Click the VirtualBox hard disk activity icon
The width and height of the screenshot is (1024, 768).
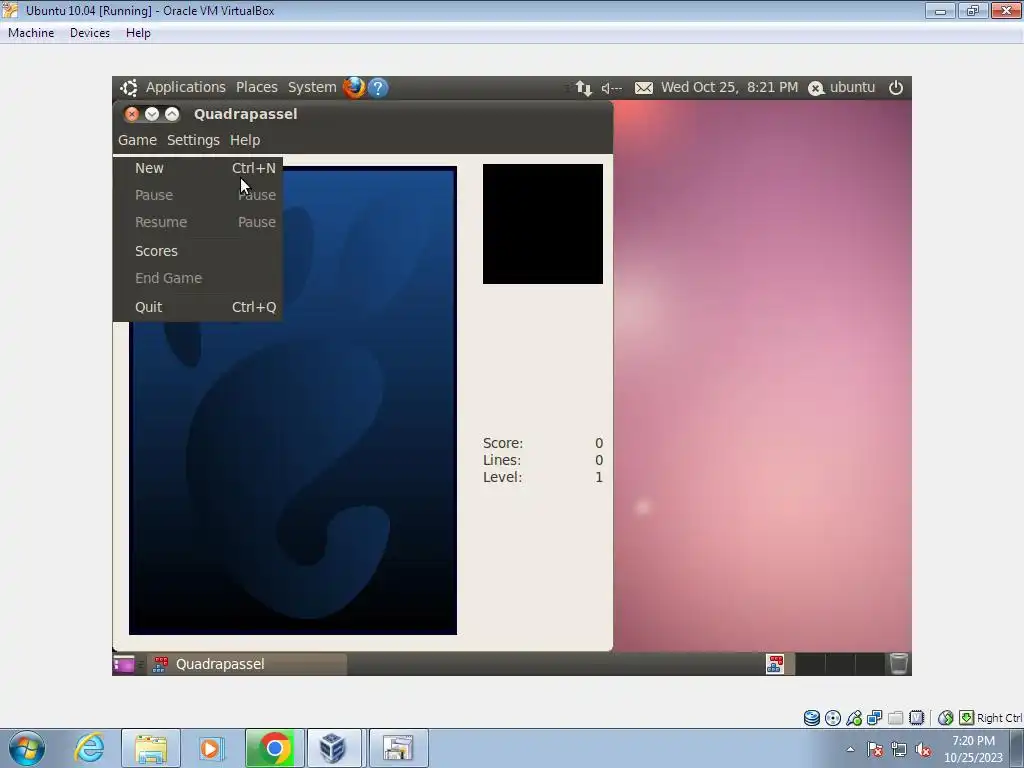click(x=812, y=718)
